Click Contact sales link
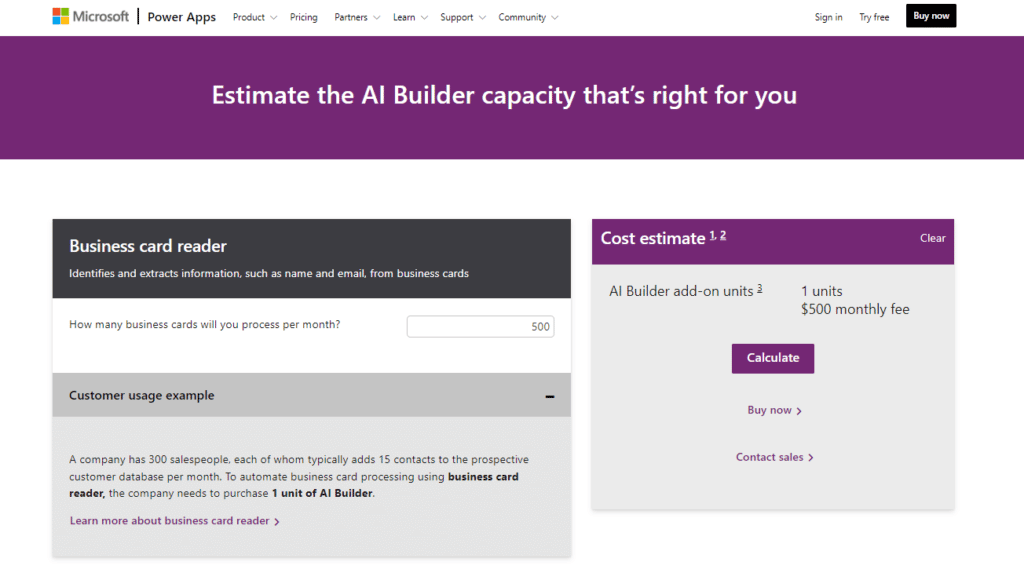Viewport: 1024px width, 573px height. (775, 457)
